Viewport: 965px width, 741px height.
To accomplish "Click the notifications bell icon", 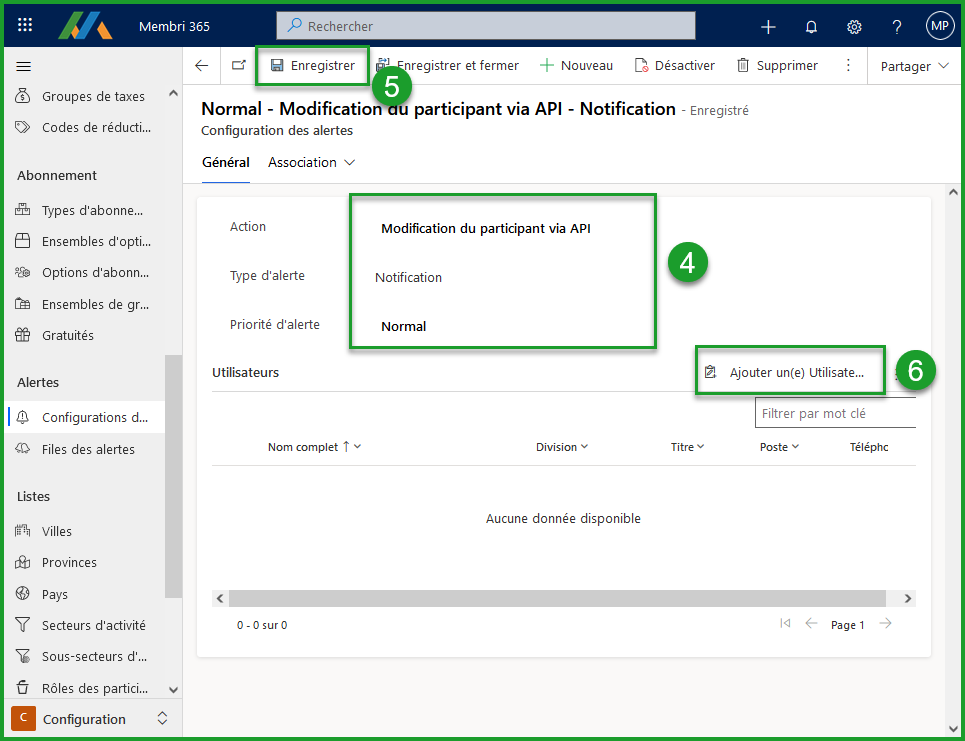I will coord(811,26).
